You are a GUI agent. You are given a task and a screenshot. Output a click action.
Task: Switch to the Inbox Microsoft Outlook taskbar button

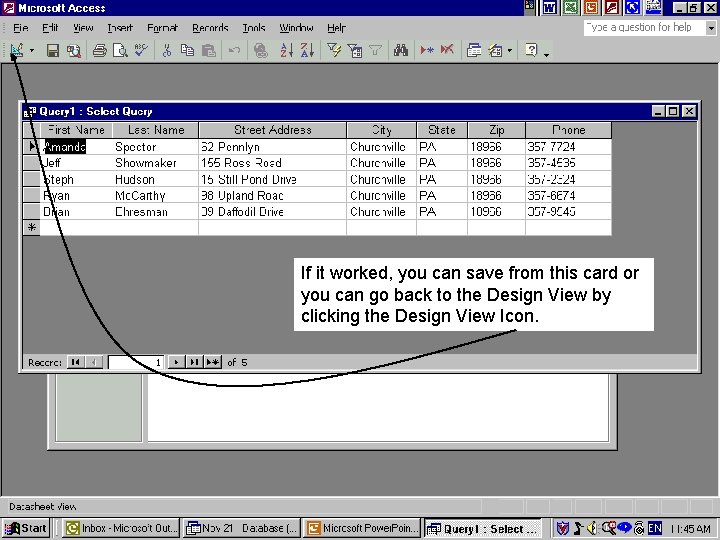(120, 529)
